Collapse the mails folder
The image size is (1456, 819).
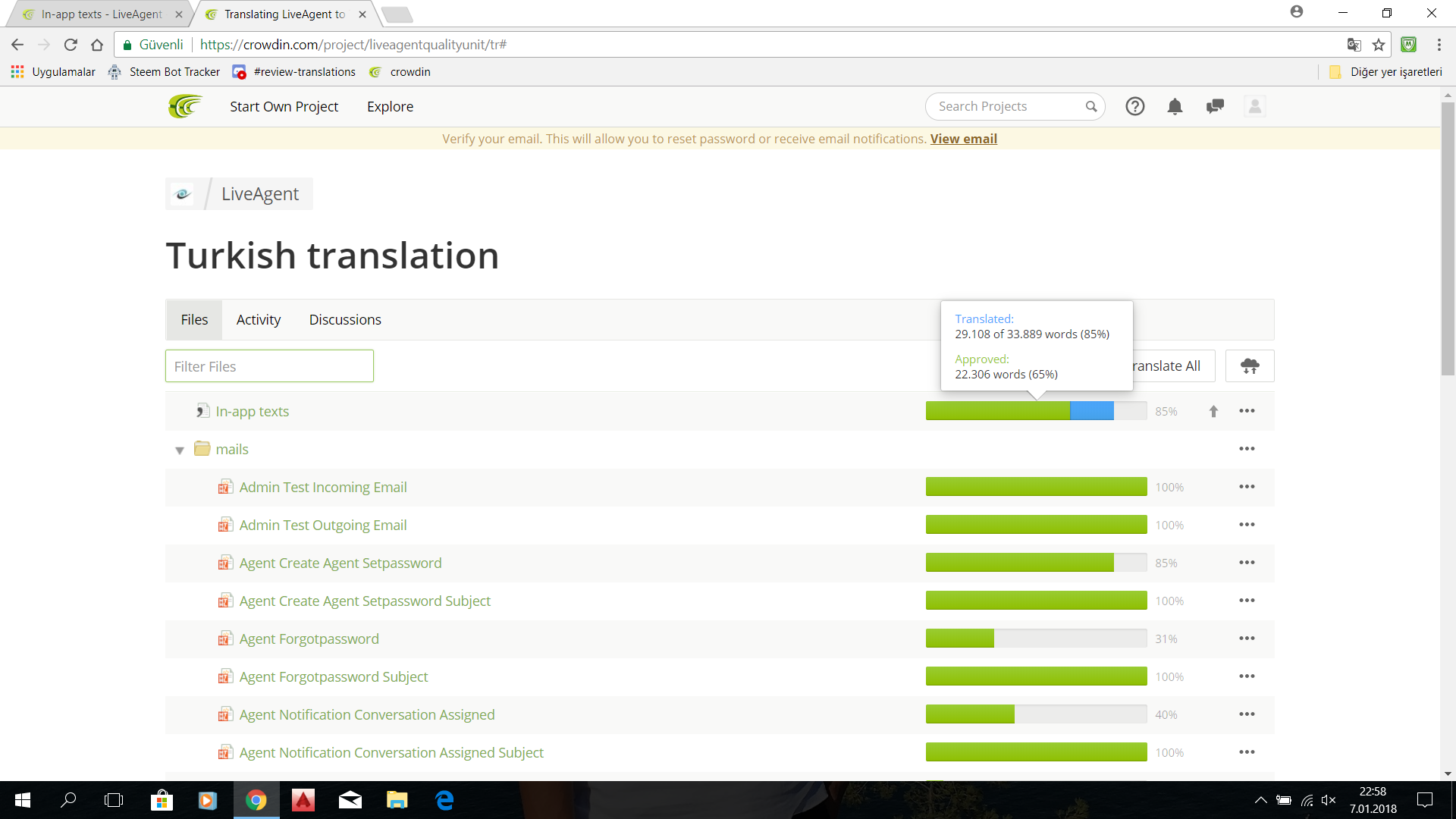click(x=180, y=450)
